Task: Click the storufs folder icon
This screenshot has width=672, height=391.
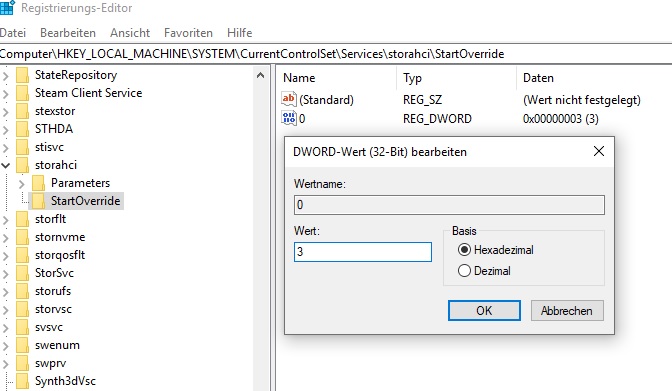Action: click(x=22, y=291)
